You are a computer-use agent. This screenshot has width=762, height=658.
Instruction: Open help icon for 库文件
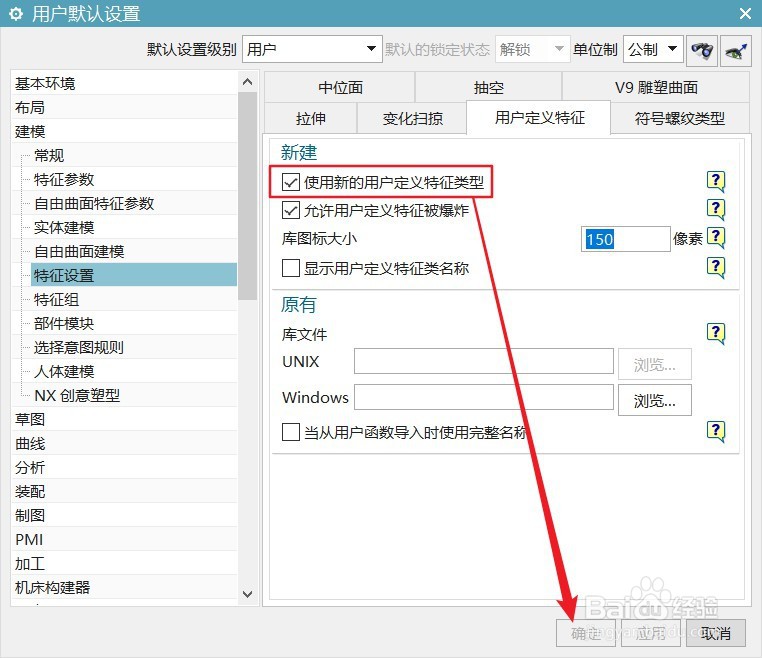pos(715,334)
